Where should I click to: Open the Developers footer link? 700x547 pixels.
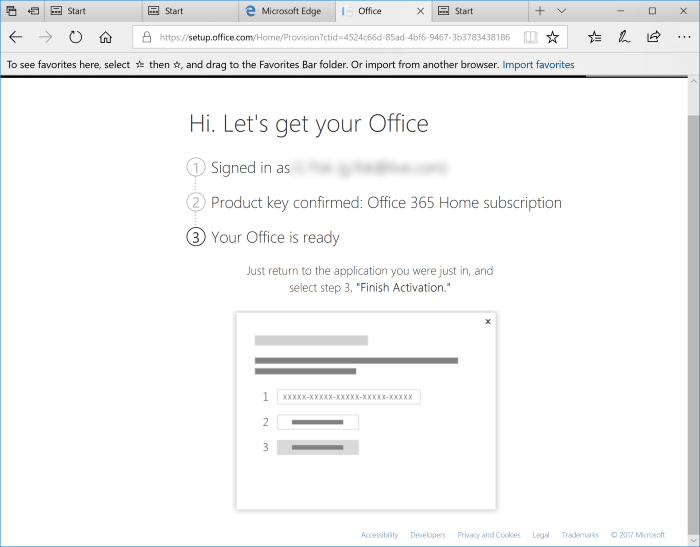click(428, 534)
